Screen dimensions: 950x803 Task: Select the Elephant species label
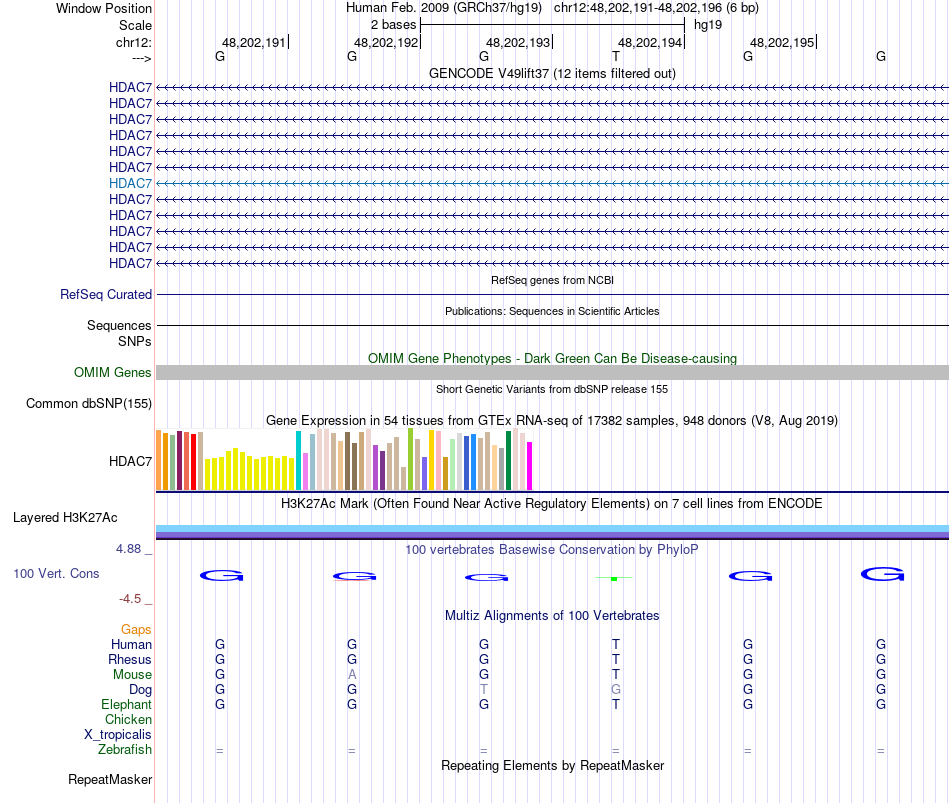127,704
